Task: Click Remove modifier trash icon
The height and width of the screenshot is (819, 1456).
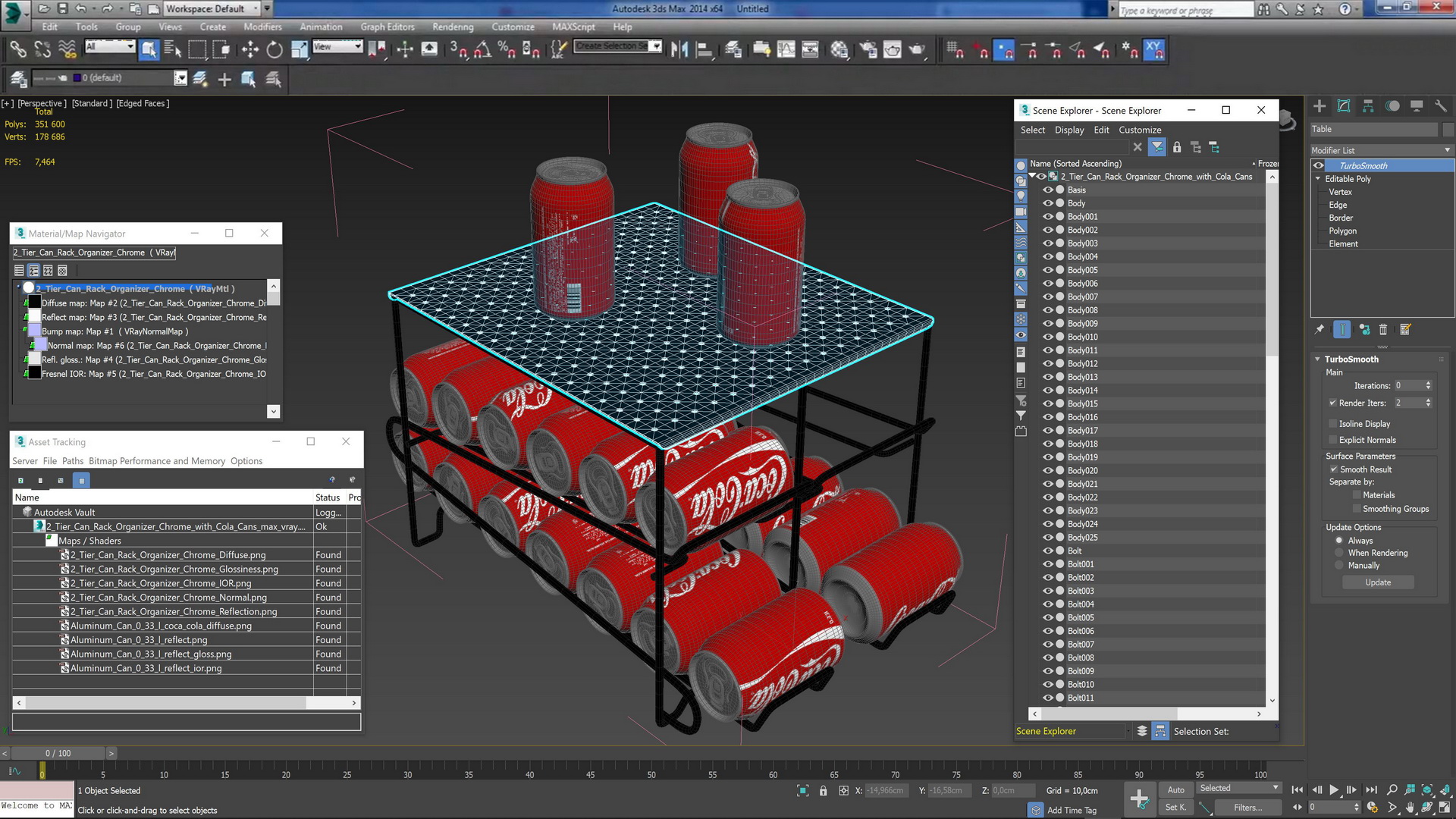Action: [x=1383, y=330]
